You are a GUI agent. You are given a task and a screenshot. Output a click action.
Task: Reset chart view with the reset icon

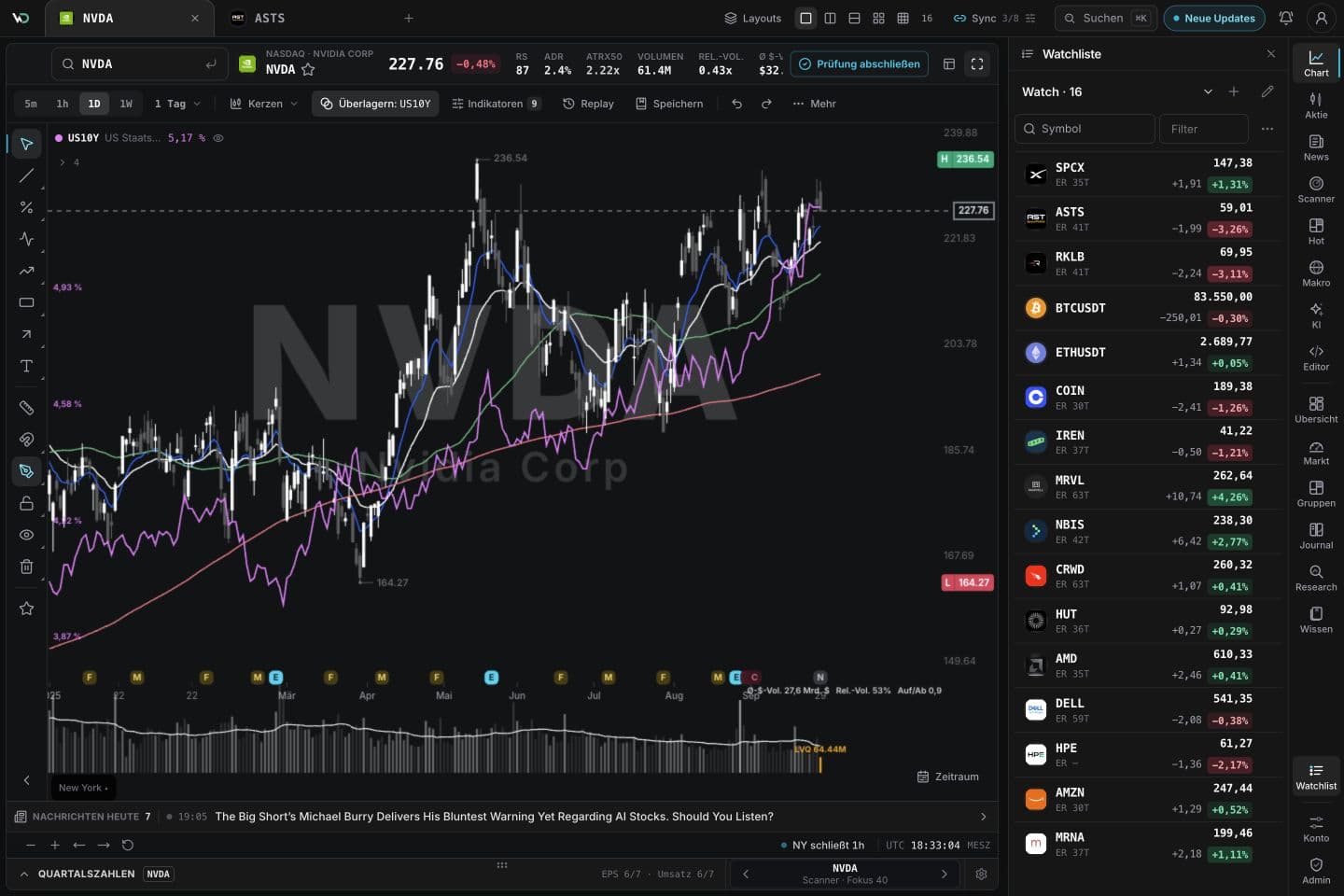click(x=128, y=845)
